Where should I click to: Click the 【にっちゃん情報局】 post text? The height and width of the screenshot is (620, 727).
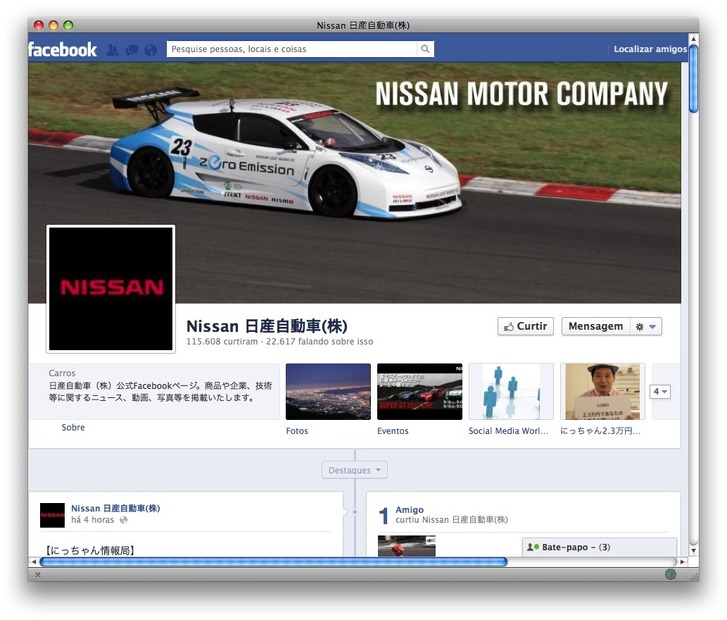click(89, 550)
